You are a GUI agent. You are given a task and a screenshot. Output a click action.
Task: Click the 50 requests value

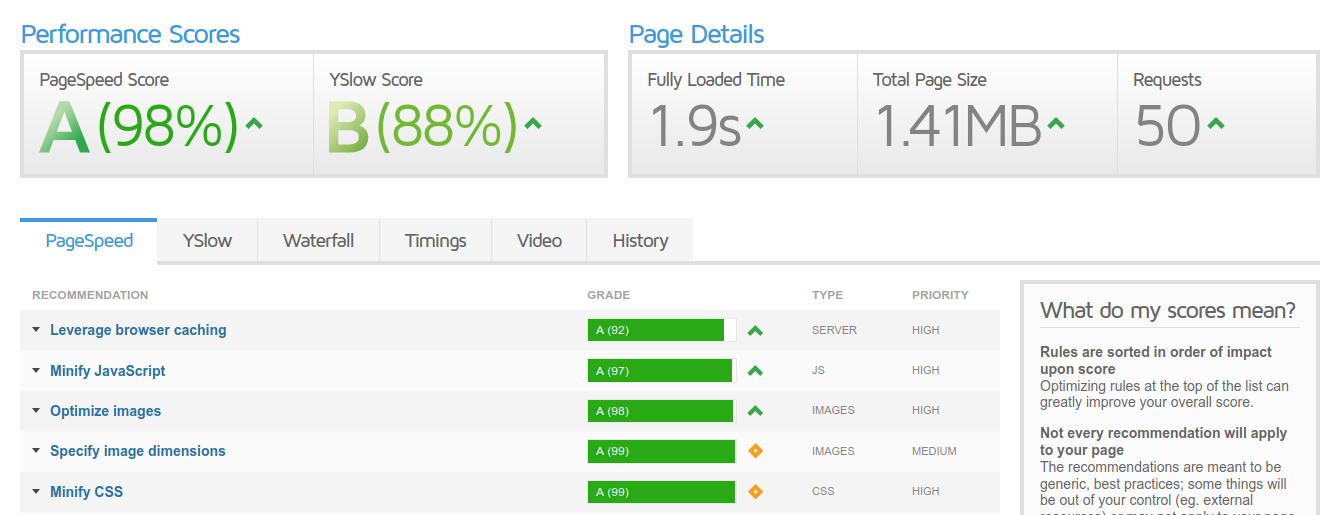click(x=1168, y=127)
